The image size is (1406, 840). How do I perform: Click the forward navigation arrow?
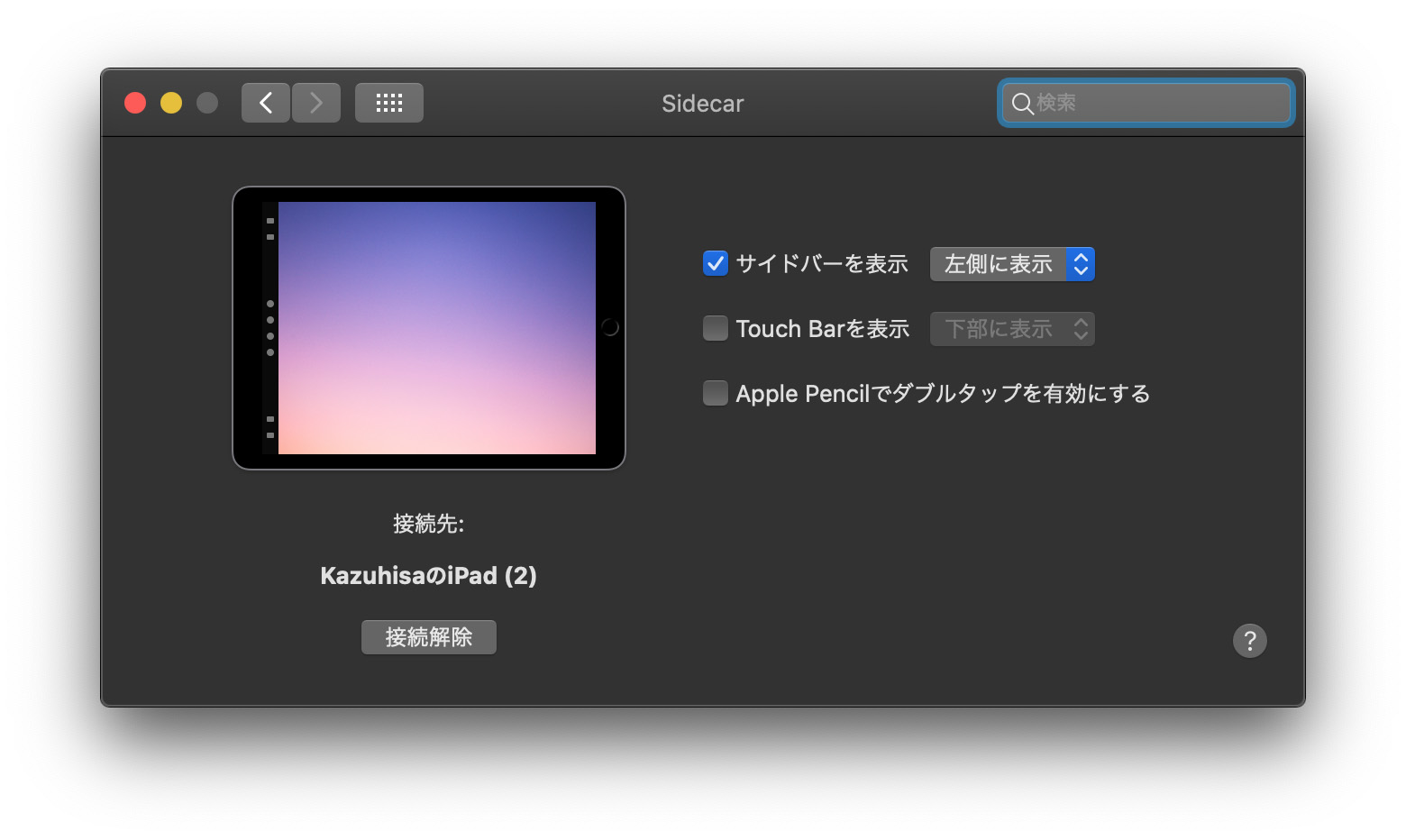coord(316,102)
